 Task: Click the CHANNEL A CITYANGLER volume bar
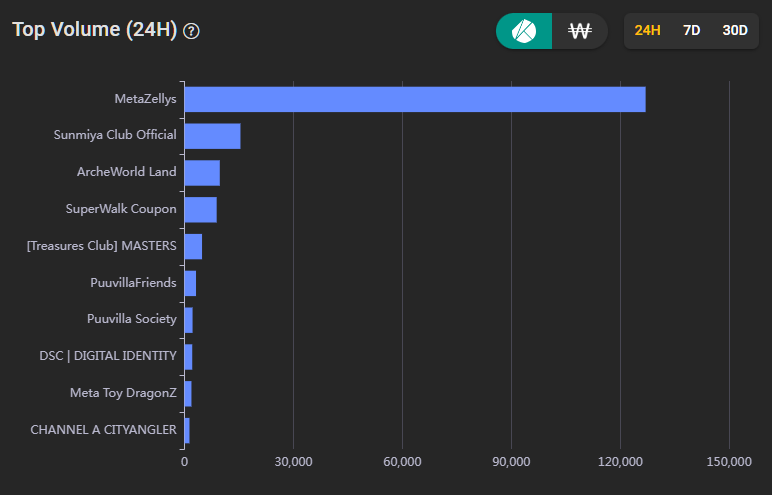point(187,431)
